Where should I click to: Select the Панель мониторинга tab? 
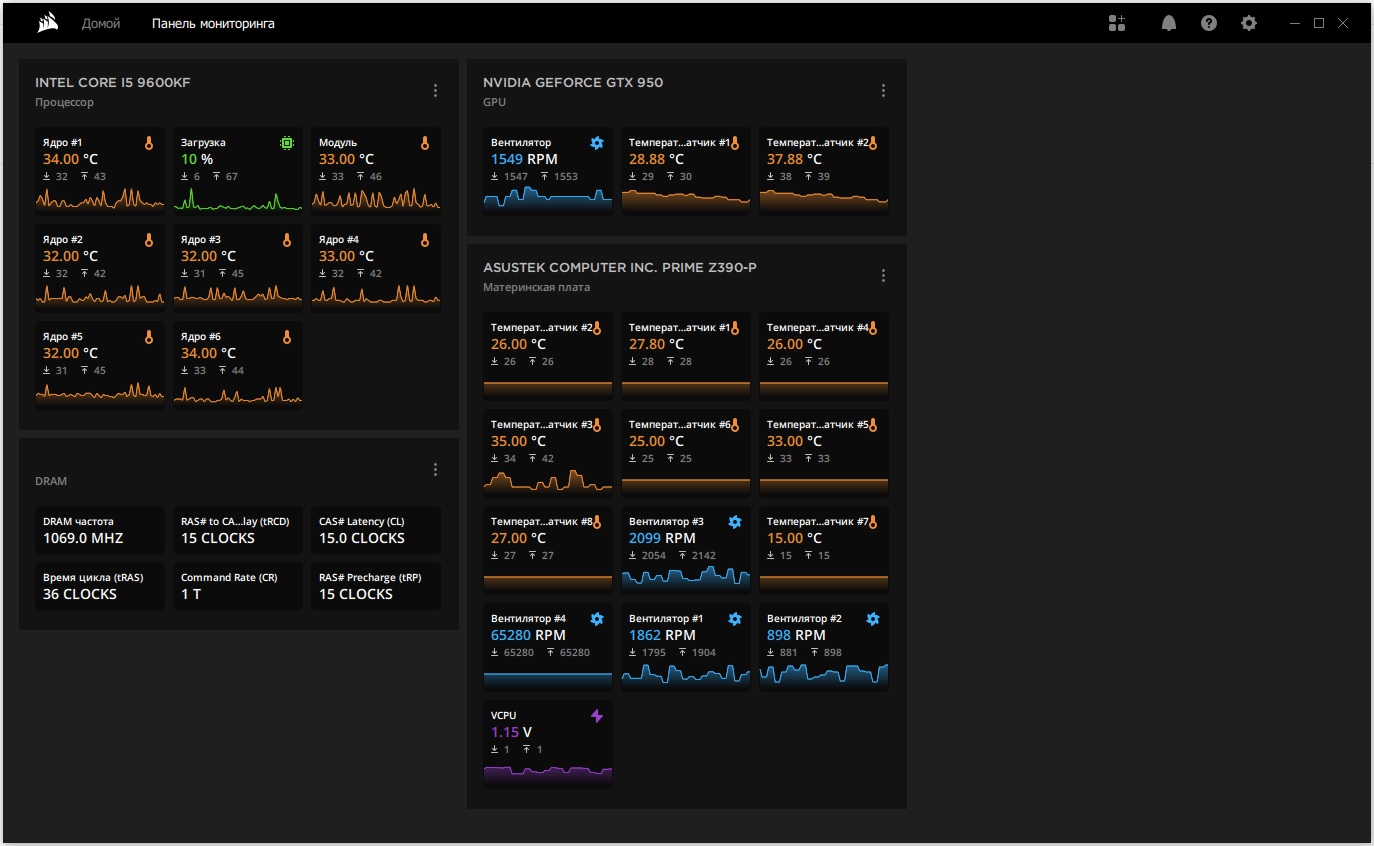tap(213, 23)
